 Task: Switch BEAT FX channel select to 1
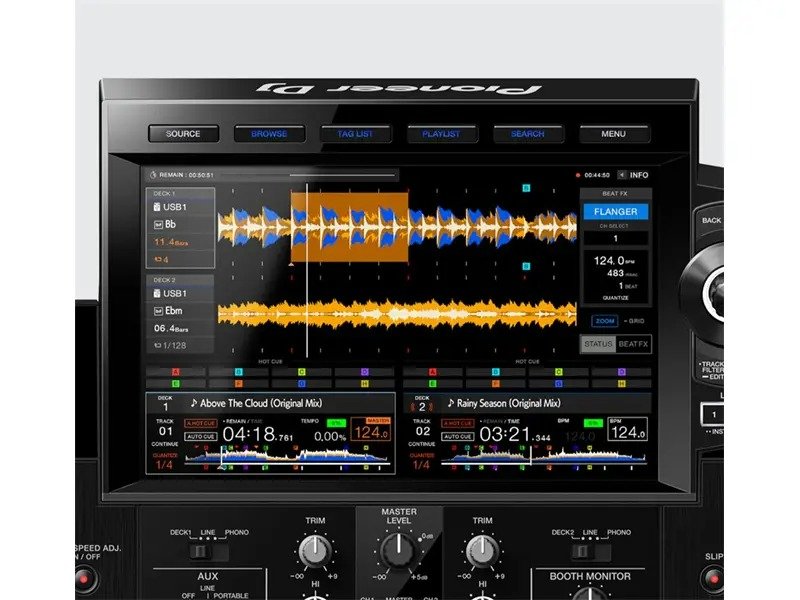(x=617, y=237)
